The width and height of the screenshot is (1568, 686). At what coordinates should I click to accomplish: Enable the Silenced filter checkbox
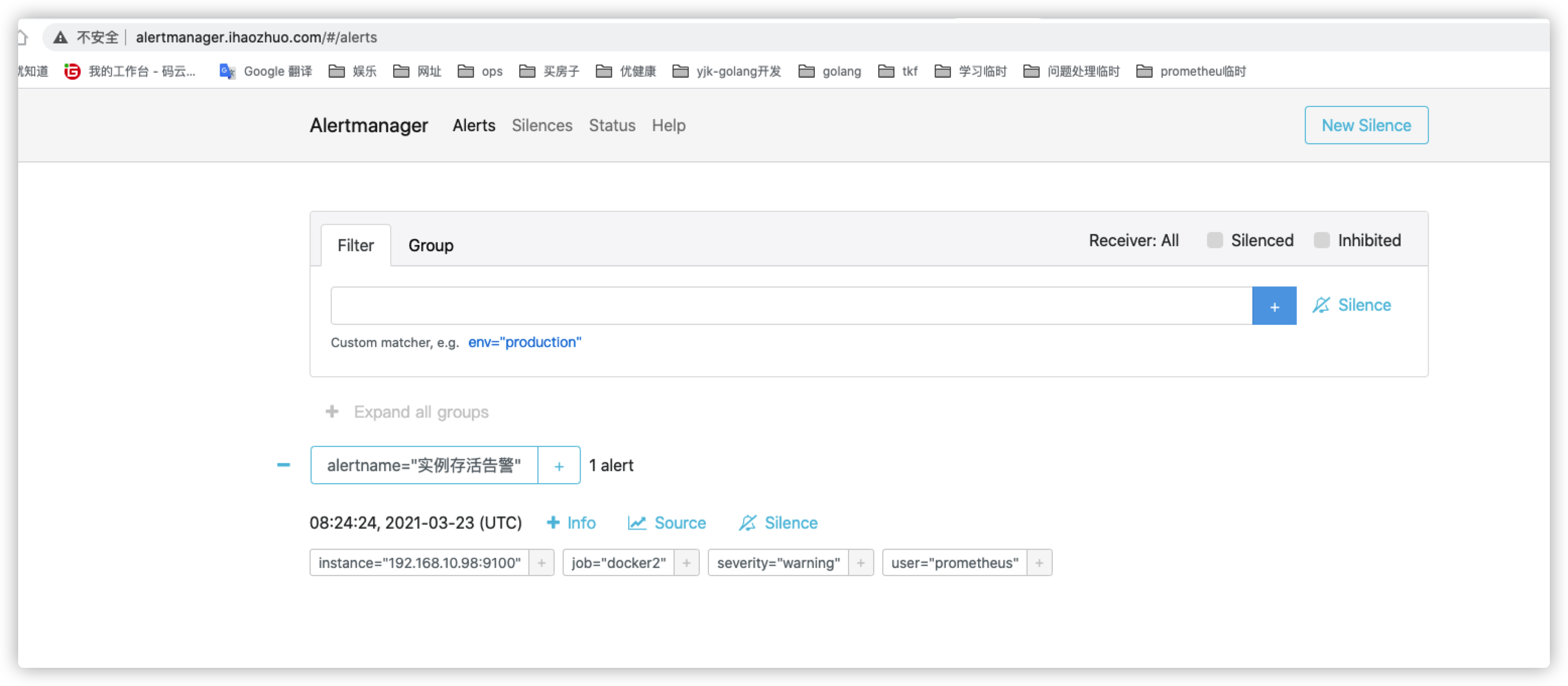pyautogui.click(x=1215, y=240)
